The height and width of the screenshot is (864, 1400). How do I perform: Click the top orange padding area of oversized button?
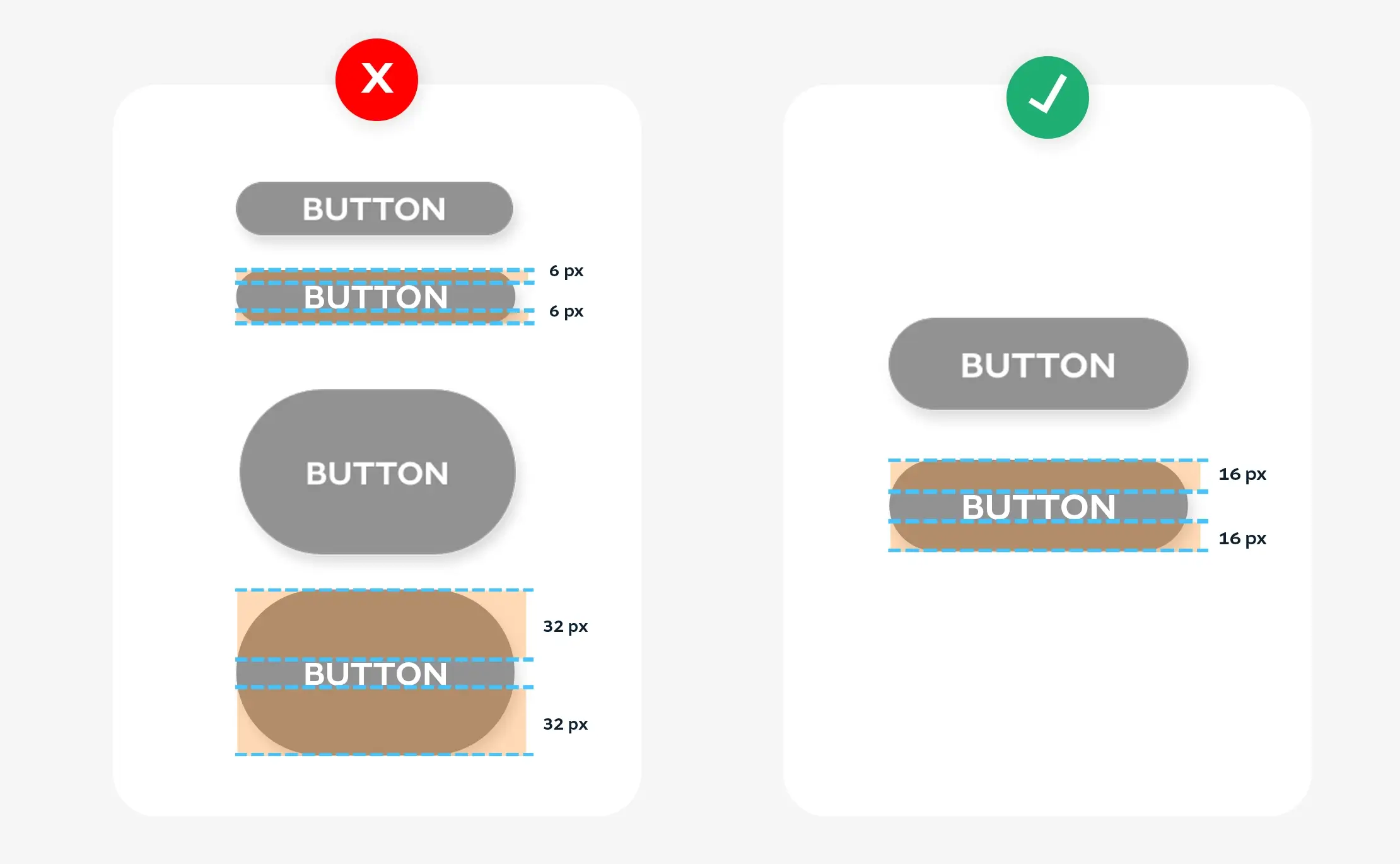pos(382,625)
